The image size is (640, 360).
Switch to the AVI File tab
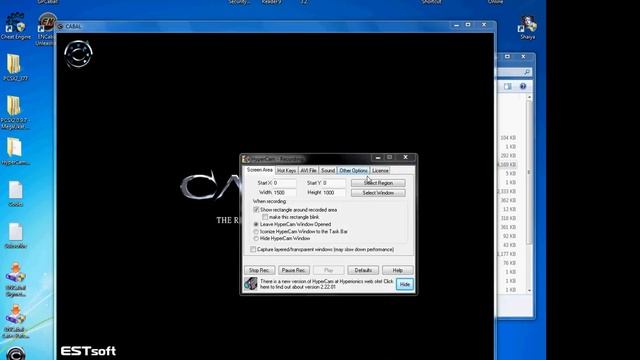pyautogui.click(x=309, y=171)
